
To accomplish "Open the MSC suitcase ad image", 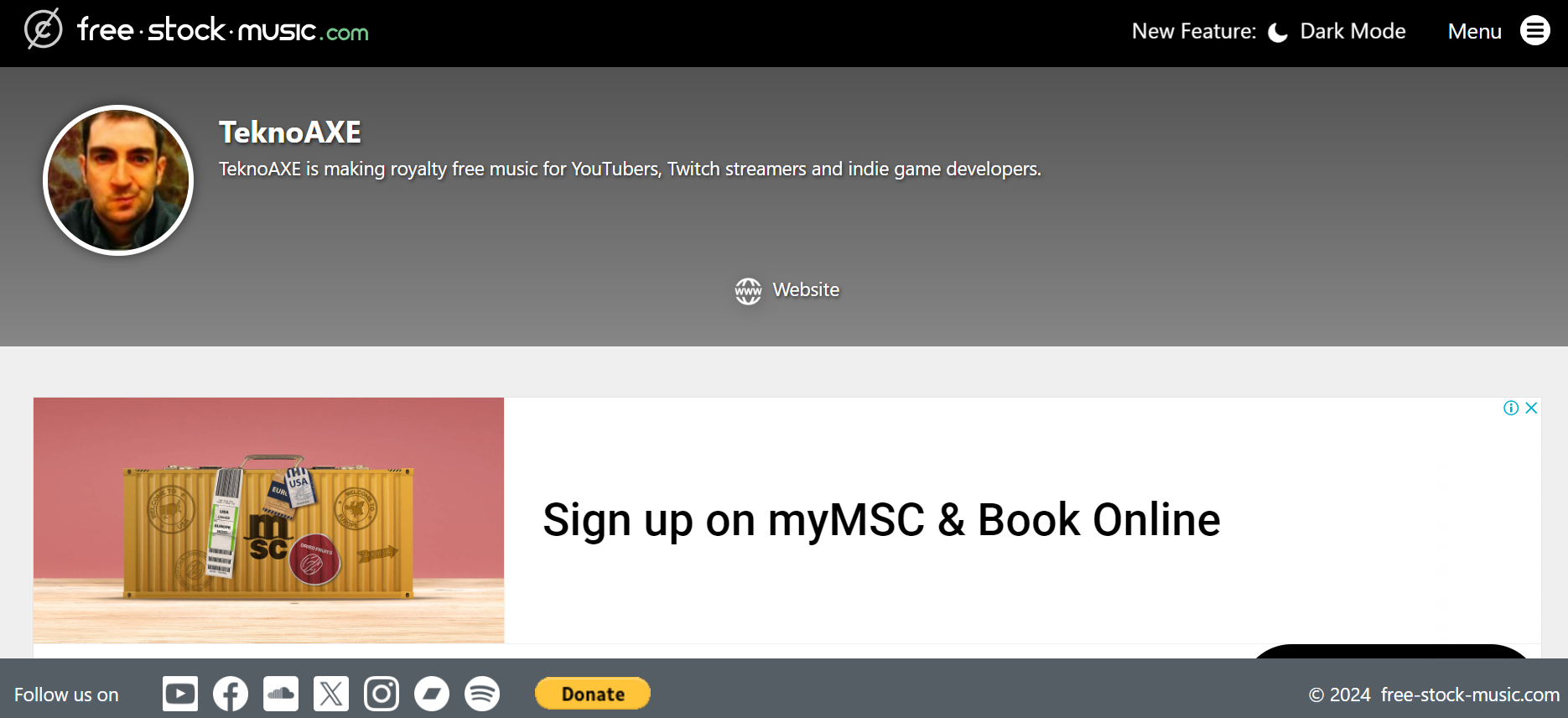I will (x=268, y=520).
